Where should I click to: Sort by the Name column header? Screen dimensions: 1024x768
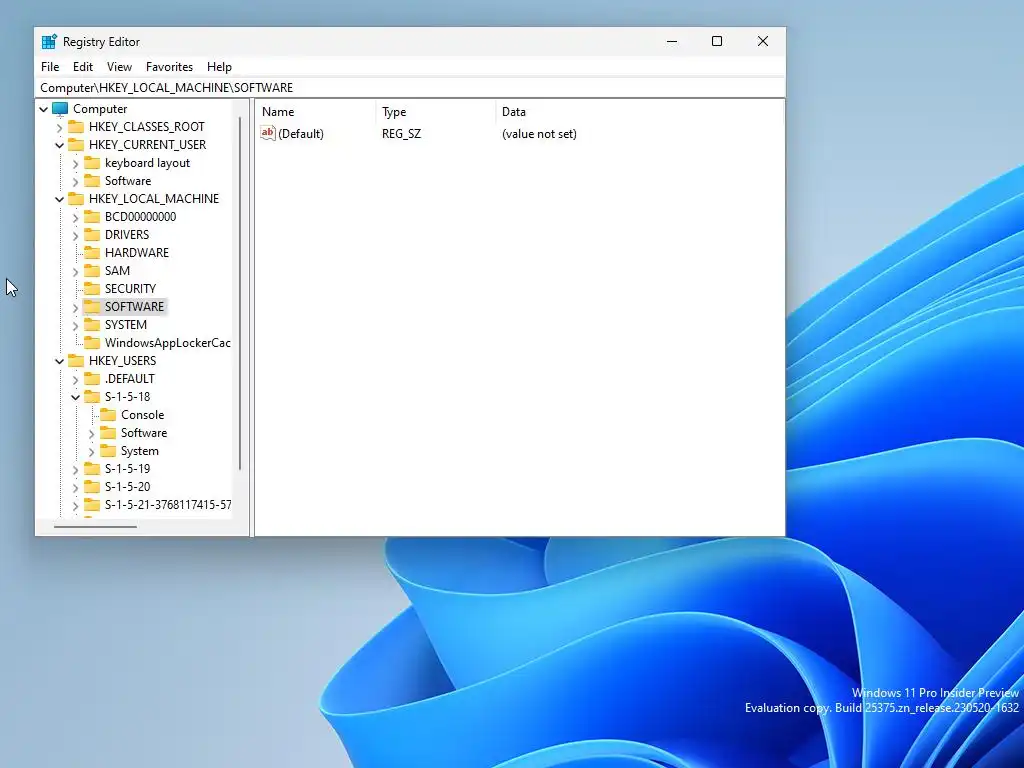[316, 112]
